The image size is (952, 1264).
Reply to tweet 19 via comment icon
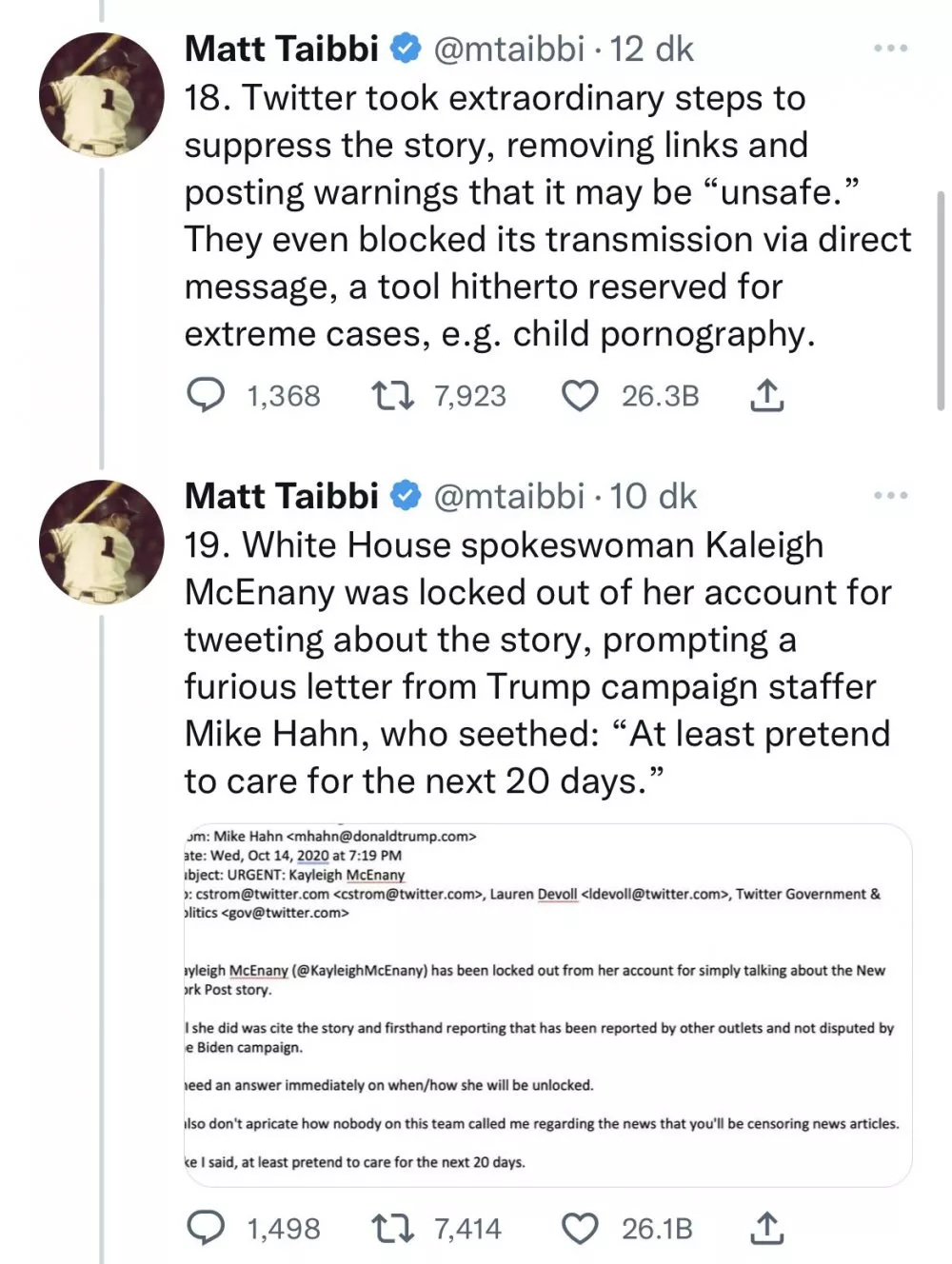[205, 1228]
